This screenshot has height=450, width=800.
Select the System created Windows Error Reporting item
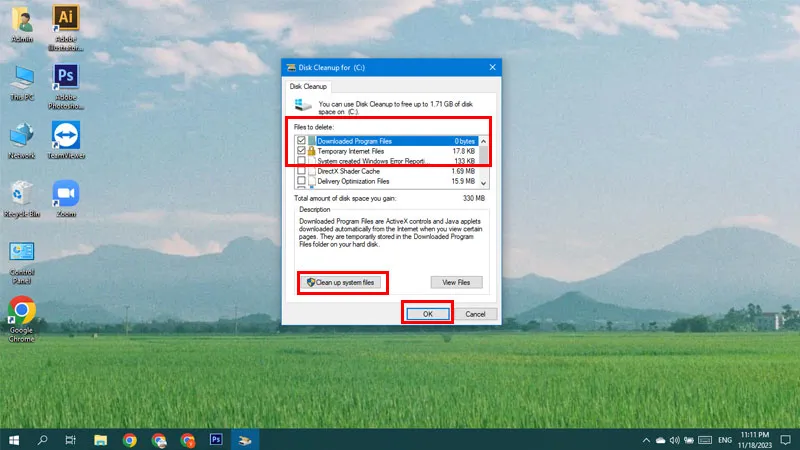pyautogui.click(x=386, y=161)
